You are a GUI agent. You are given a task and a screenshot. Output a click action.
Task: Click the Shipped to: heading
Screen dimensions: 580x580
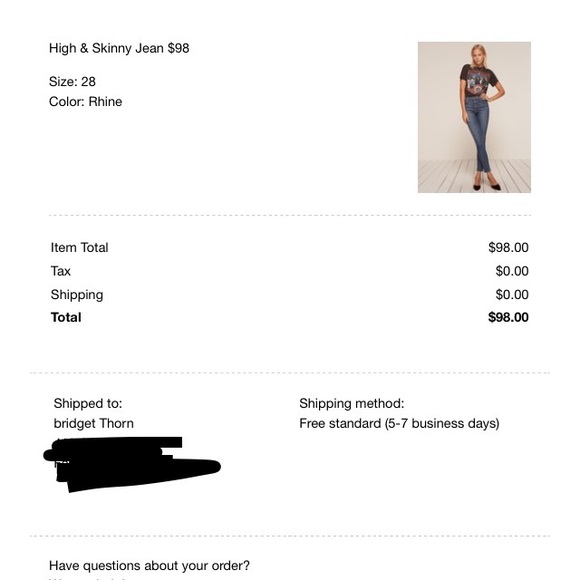coord(88,403)
